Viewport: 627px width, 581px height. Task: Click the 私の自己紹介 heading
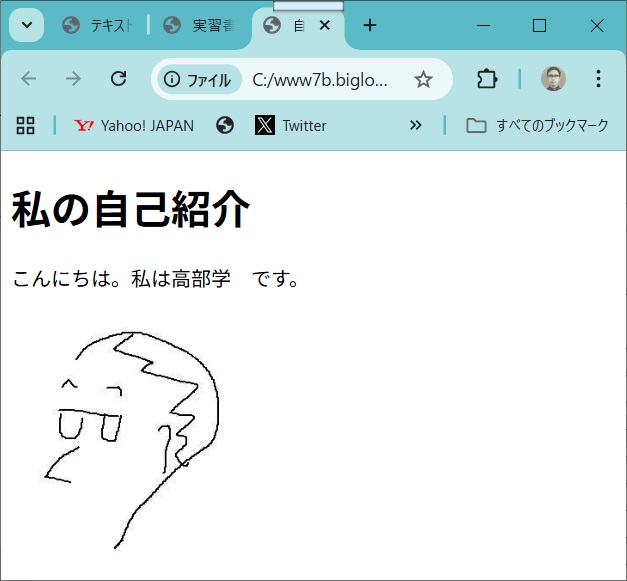[130, 210]
